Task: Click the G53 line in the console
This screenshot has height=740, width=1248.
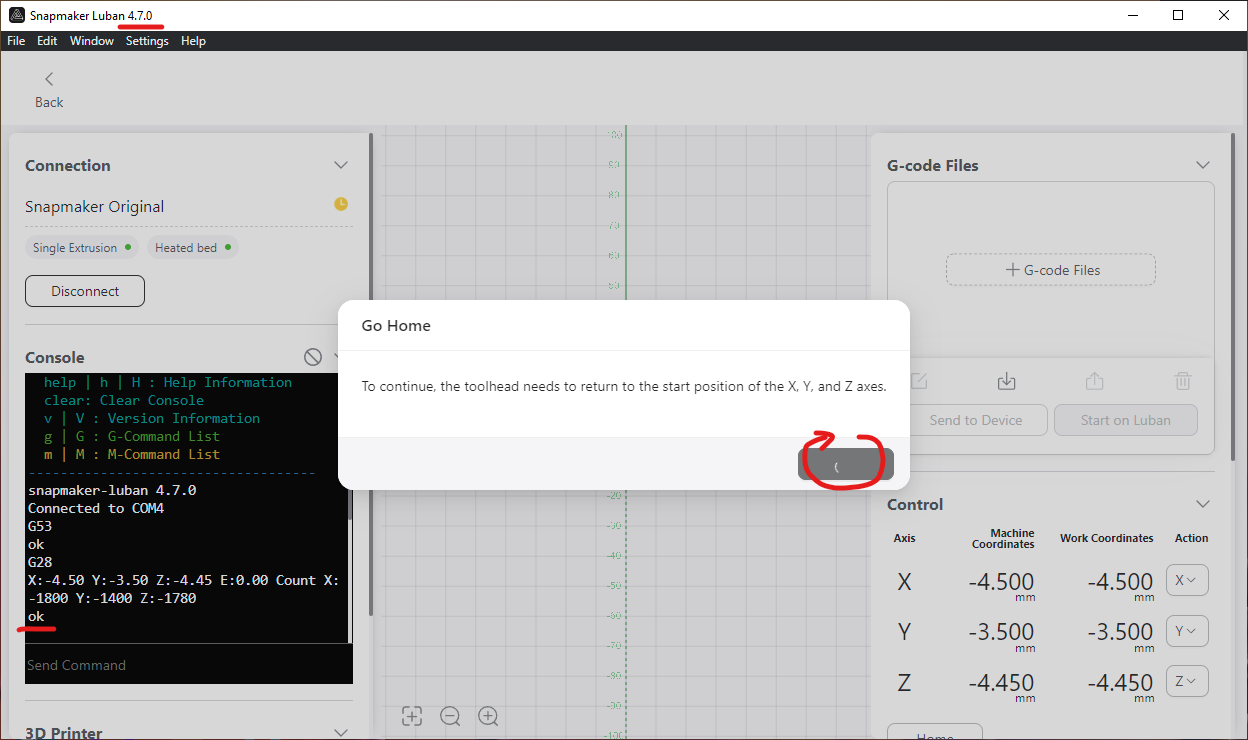Action: [40, 526]
